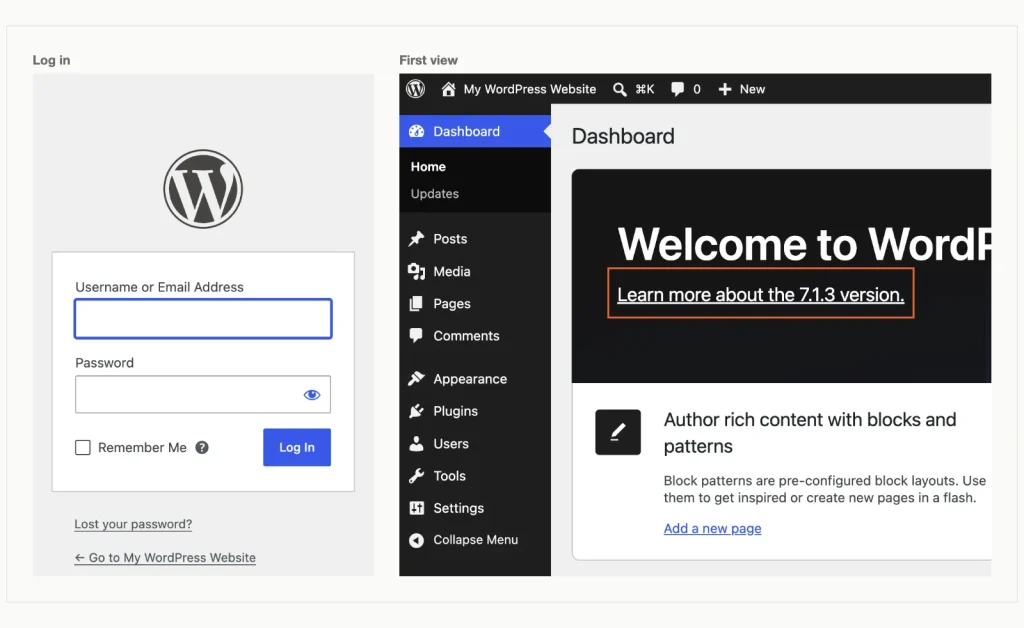
Task: Click the ⌘K search shortcut label
Action: (645, 89)
